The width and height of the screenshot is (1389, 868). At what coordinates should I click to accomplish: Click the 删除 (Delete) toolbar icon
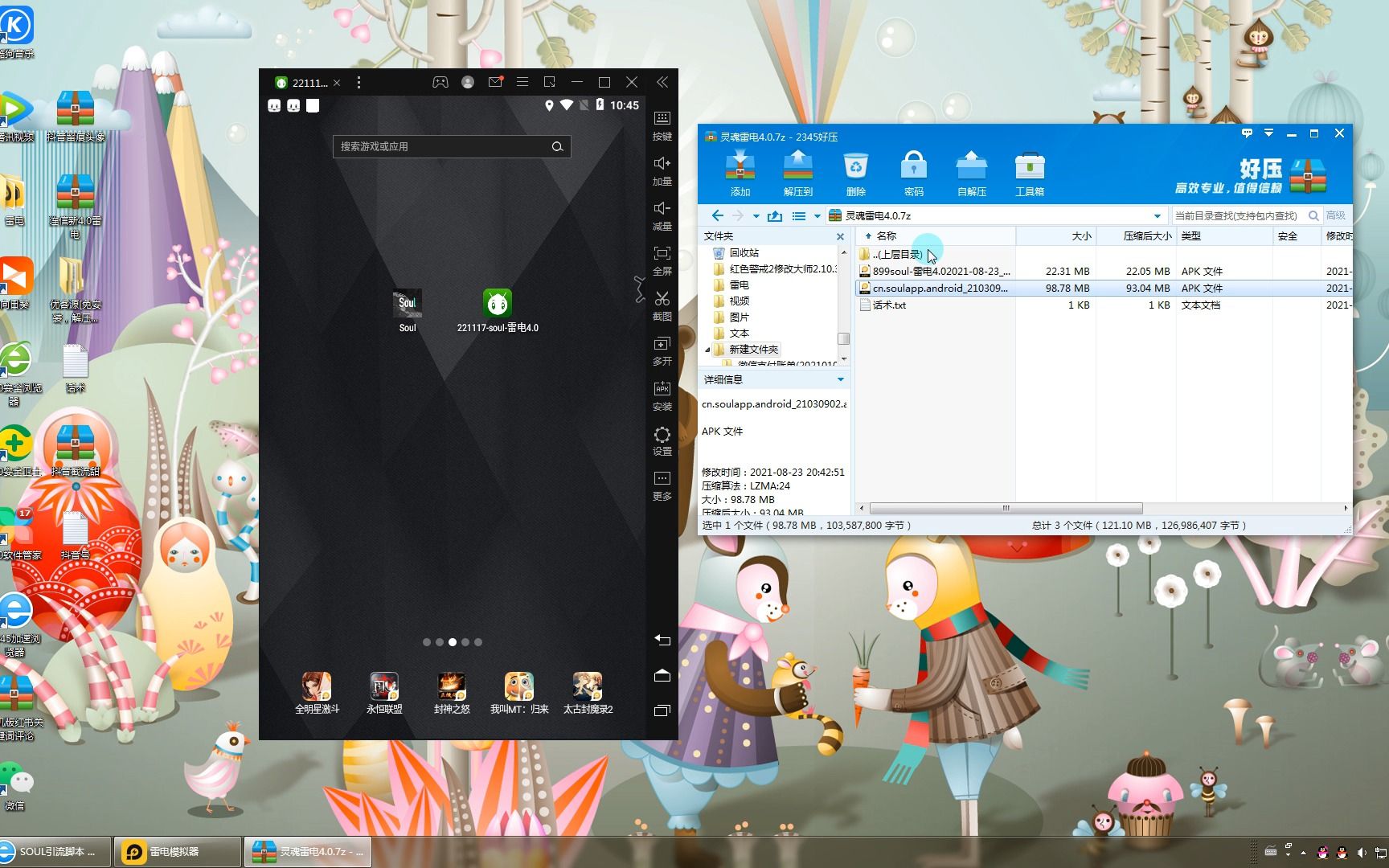[x=855, y=174]
